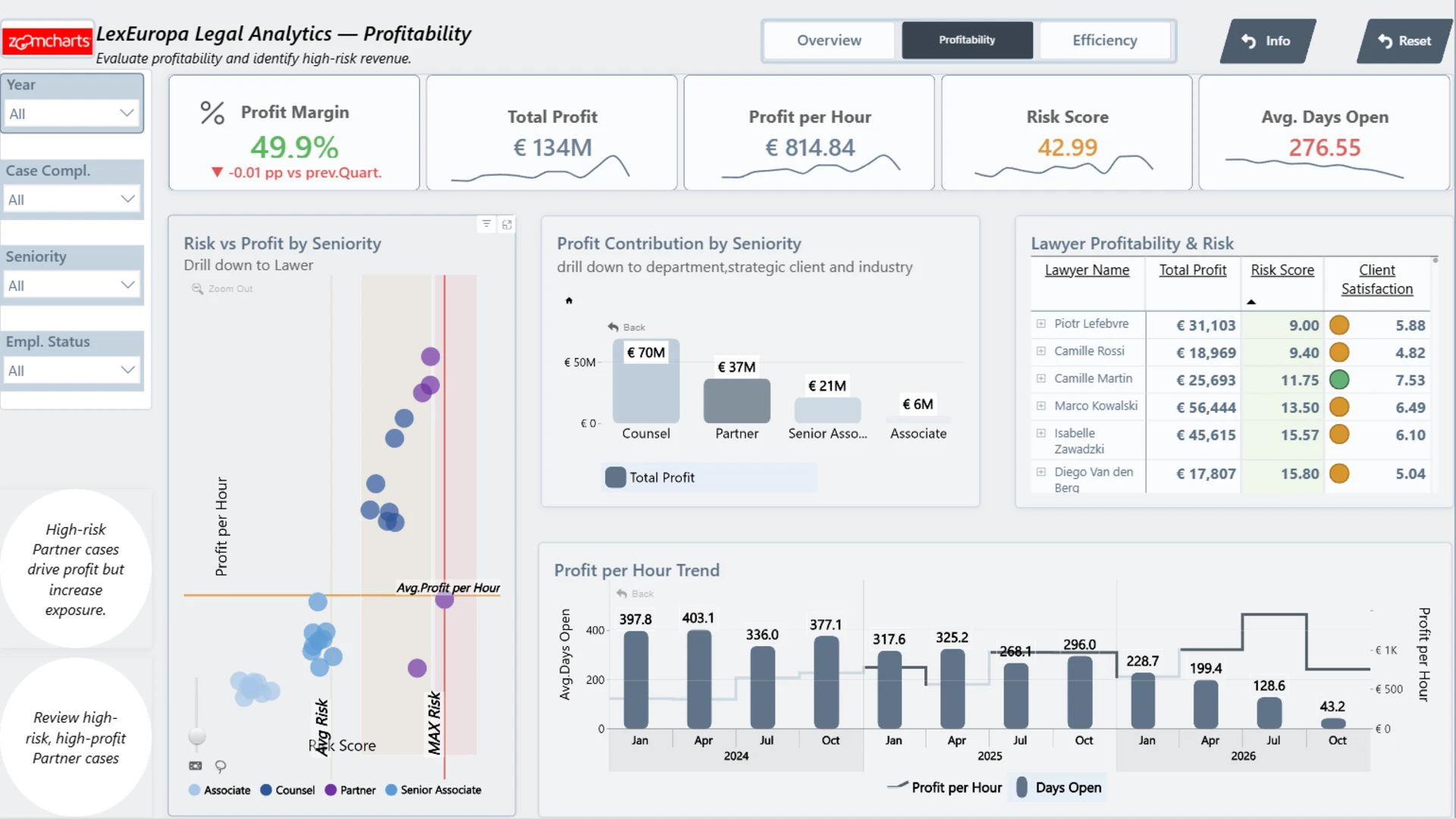
Task: Open the Year filter dropdown
Action: click(x=72, y=114)
